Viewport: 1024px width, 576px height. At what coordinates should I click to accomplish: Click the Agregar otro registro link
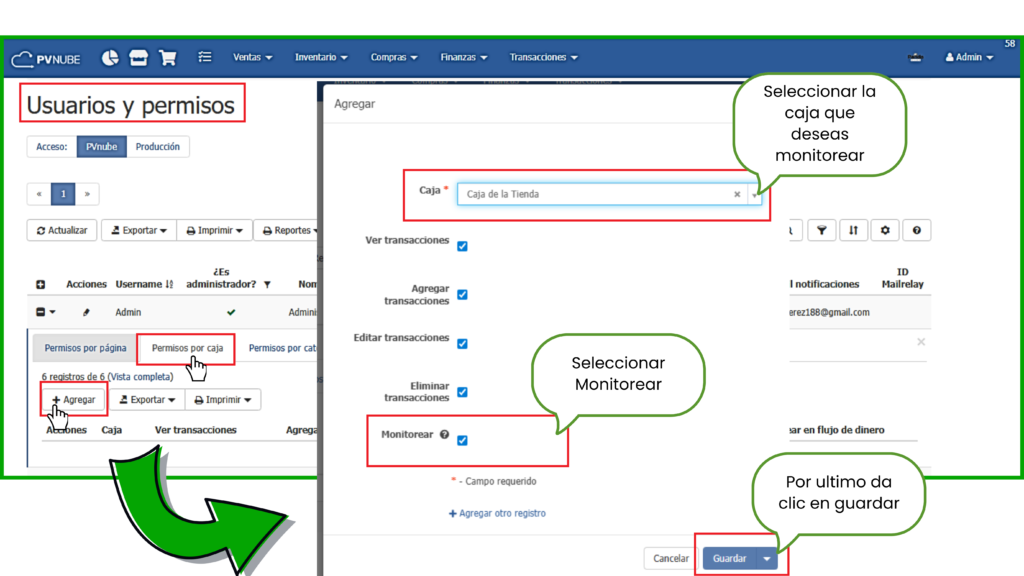(x=497, y=513)
